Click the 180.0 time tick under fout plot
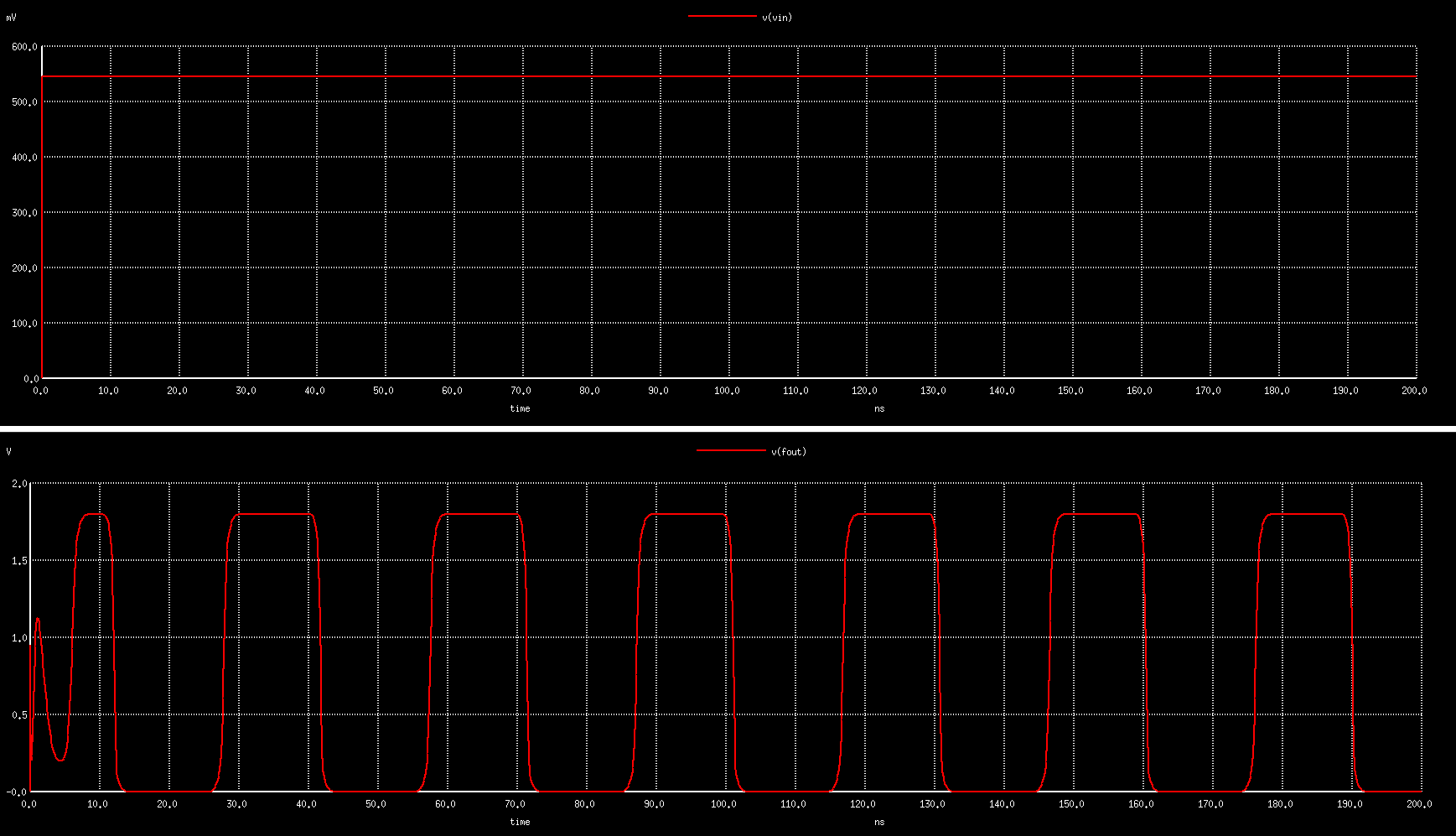Image resolution: width=1456 pixels, height=836 pixels. pos(1280,804)
